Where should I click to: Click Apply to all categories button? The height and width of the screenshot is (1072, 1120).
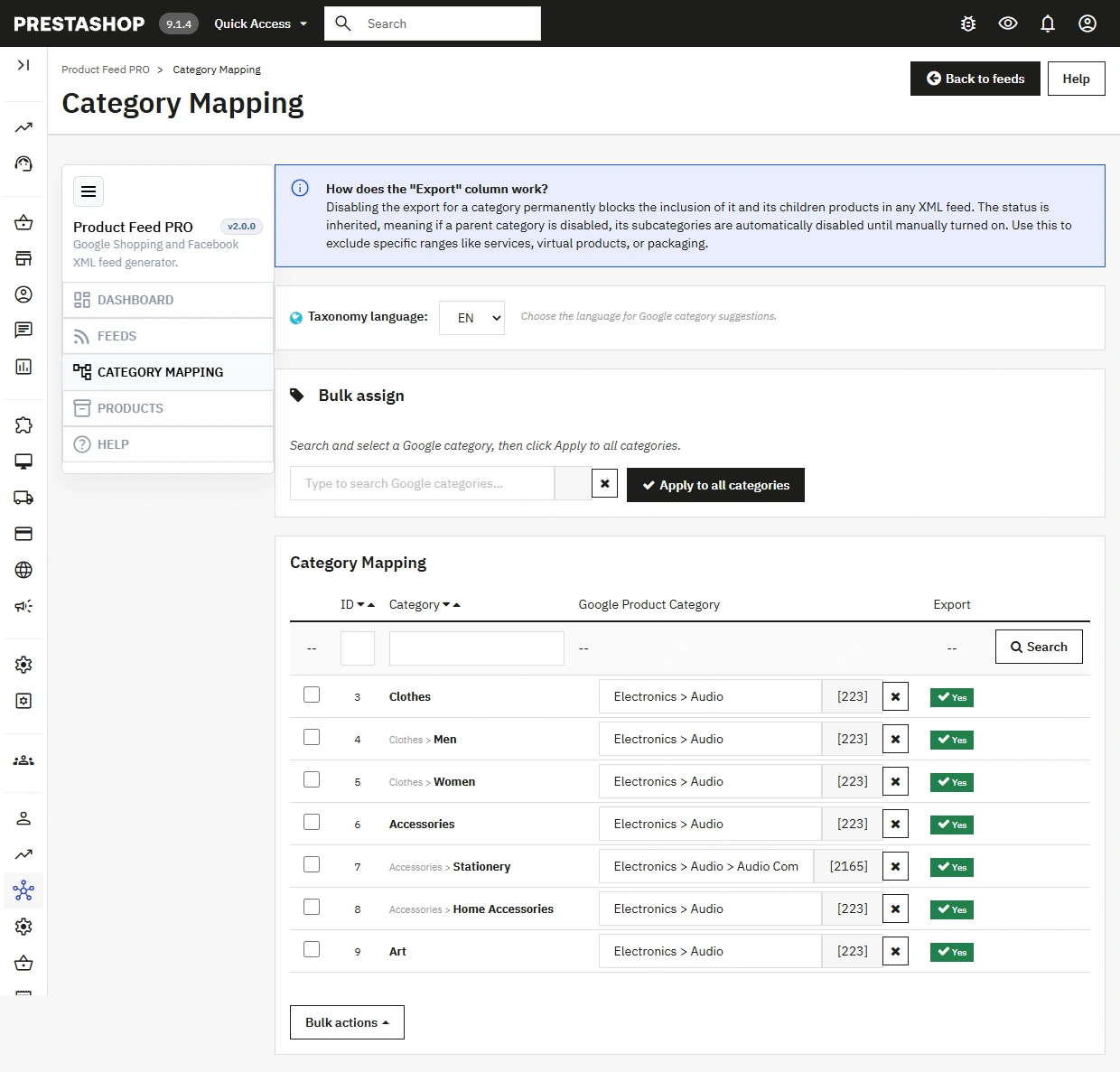(x=715, y=485)
